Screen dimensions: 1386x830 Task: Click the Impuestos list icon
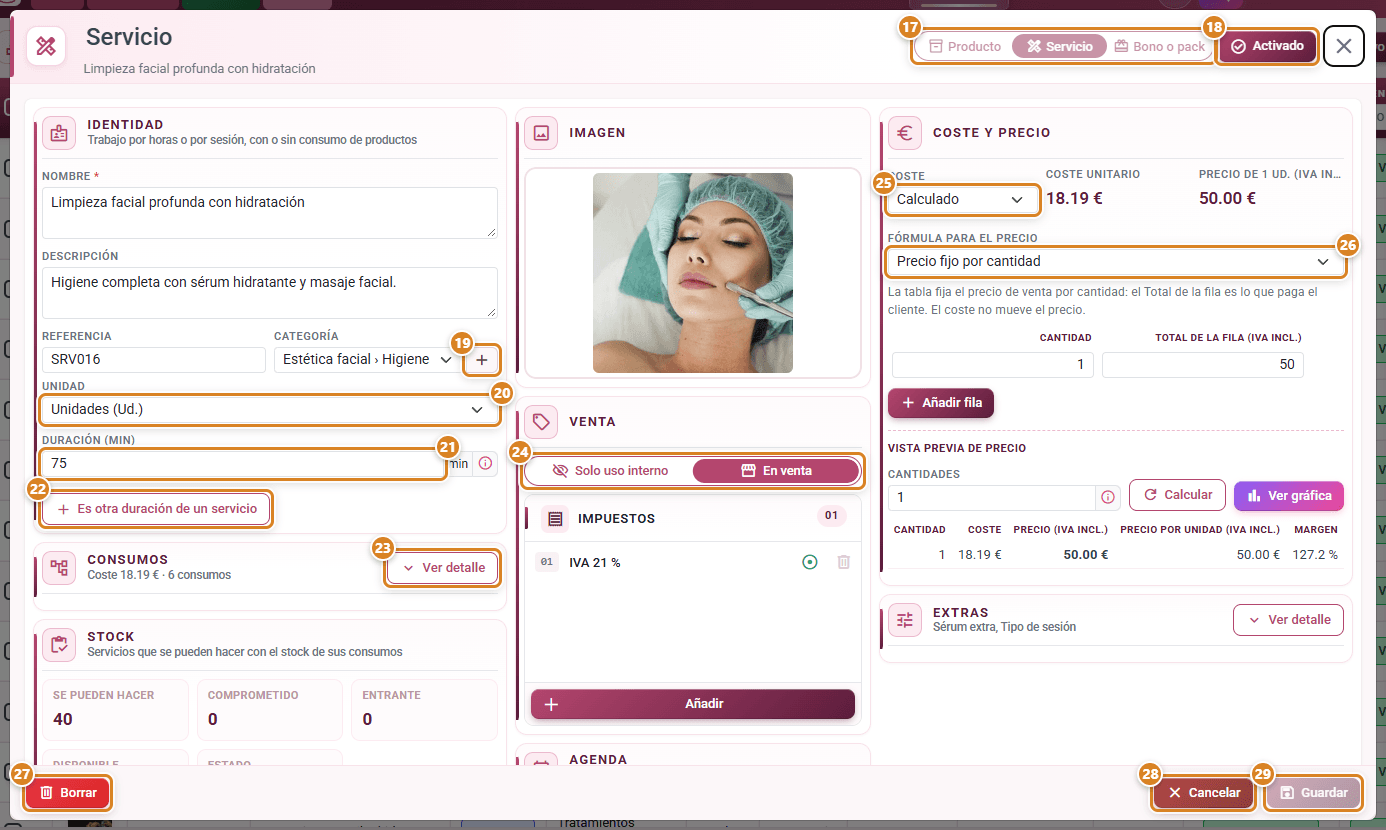[556, 519]
